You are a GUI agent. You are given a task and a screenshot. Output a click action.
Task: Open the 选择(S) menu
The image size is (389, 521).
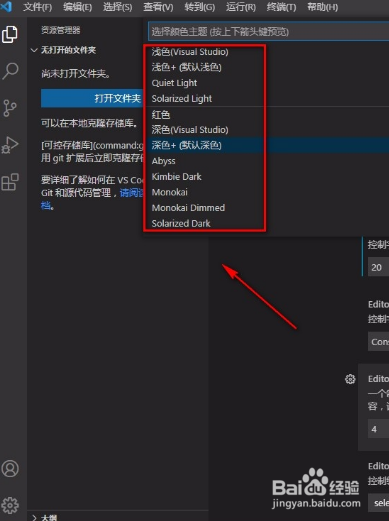[117, 7]
